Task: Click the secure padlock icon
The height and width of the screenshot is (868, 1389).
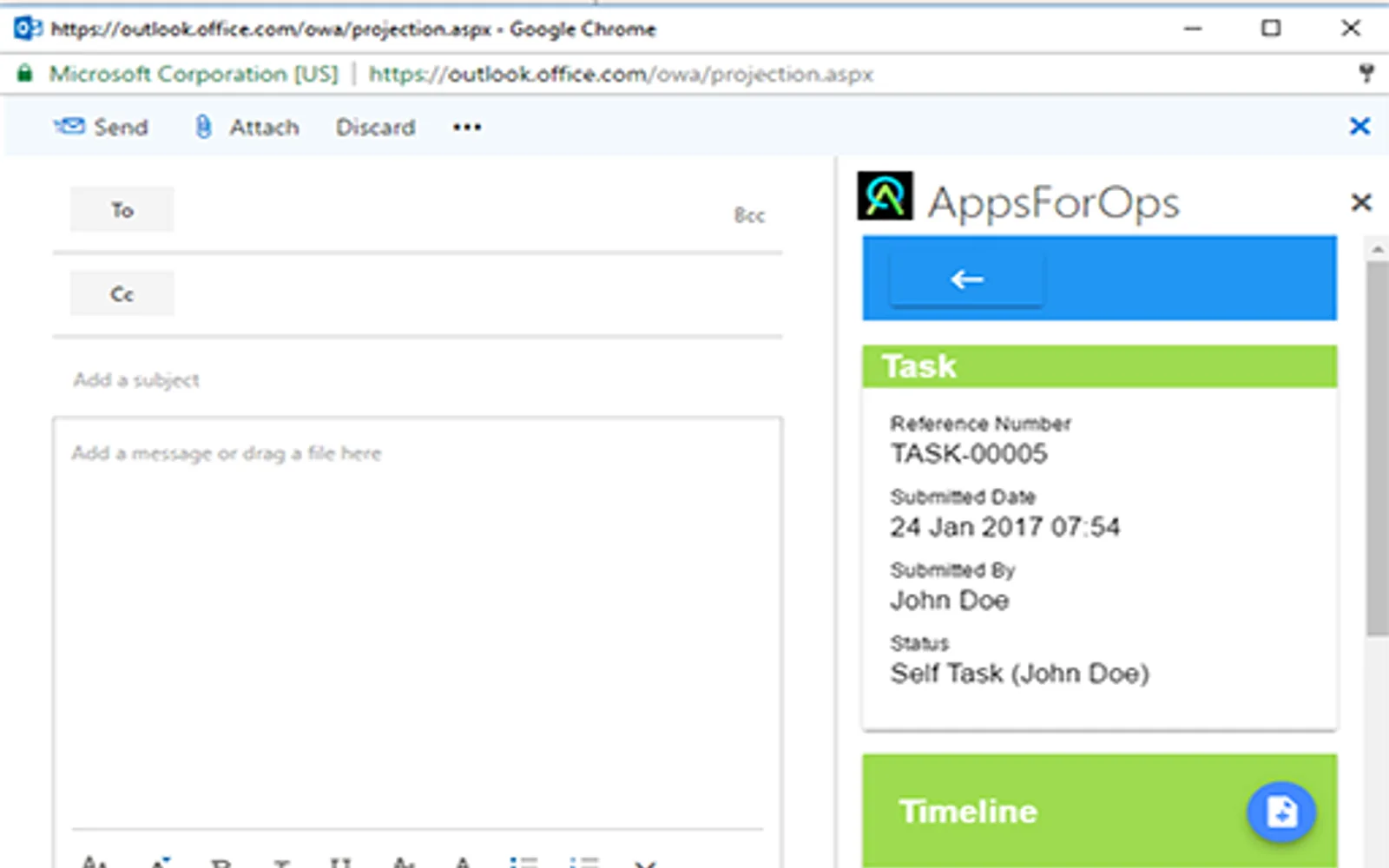Action: click(24, 73)
